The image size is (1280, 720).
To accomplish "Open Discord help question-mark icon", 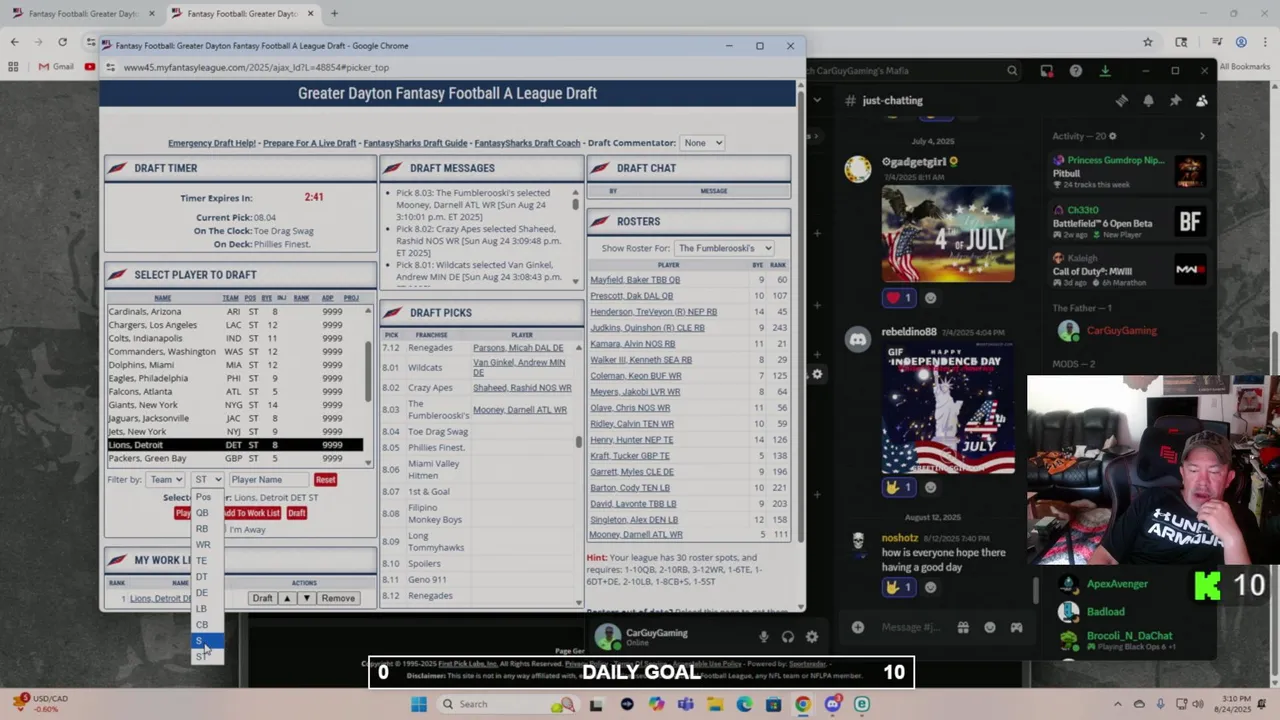I will 1075,71.
